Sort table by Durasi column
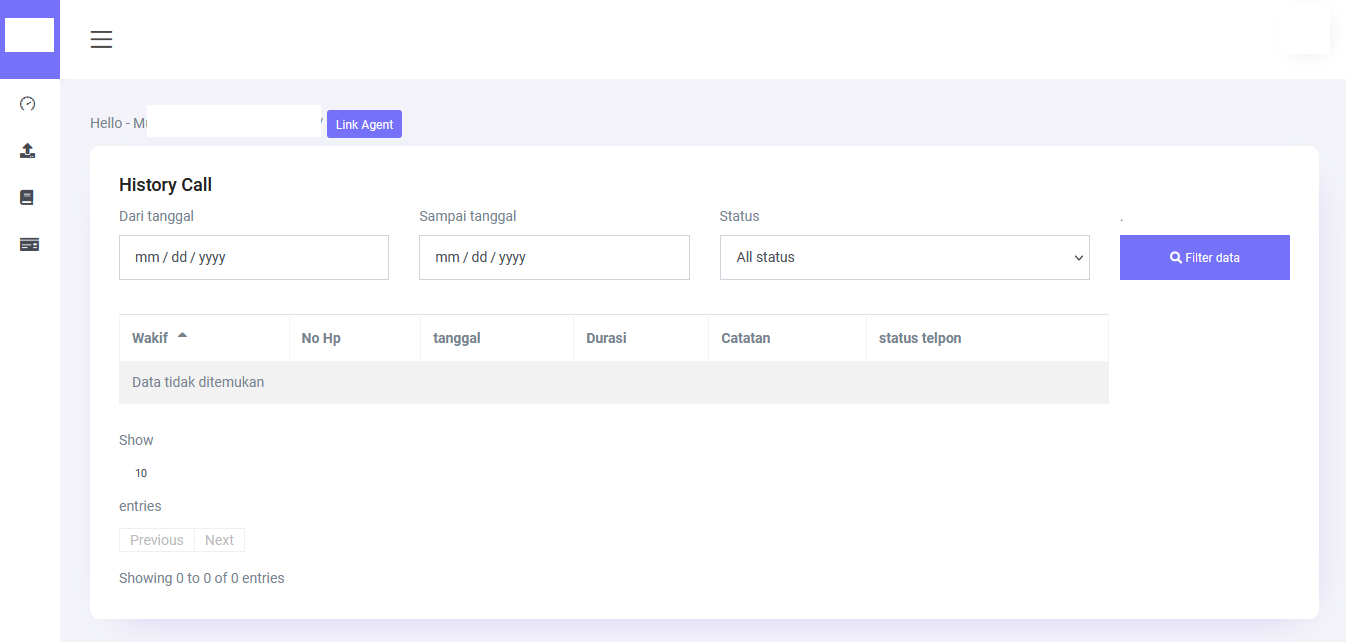 coord(606,338)
